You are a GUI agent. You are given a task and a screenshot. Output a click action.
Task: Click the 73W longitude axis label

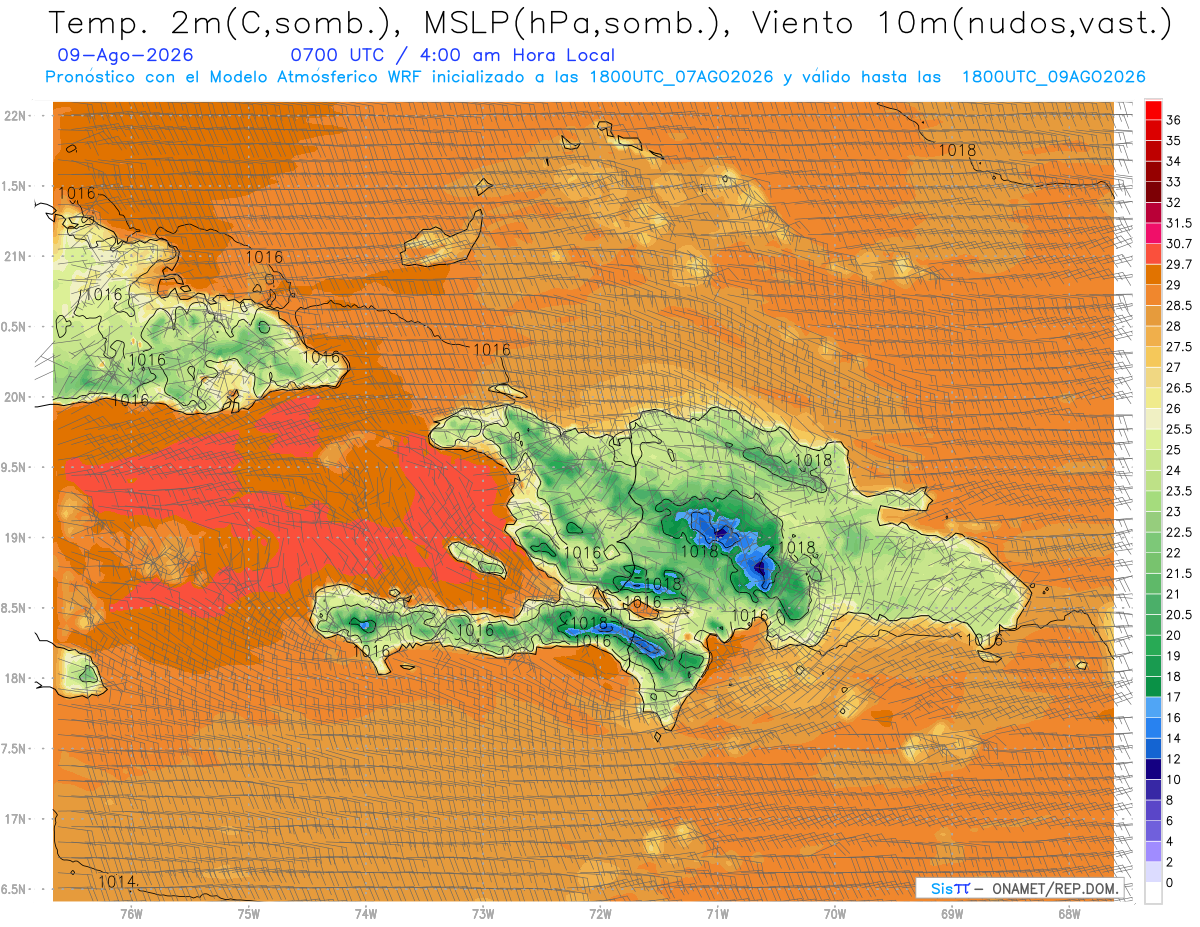click(483, 914)
